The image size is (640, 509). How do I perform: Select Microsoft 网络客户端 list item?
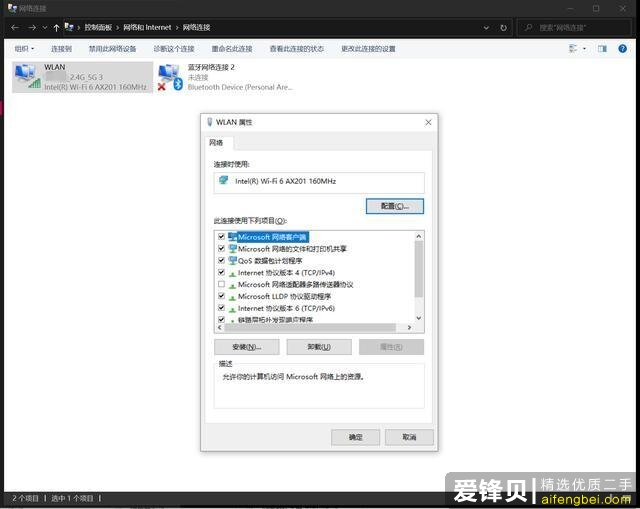pos(272,237)
